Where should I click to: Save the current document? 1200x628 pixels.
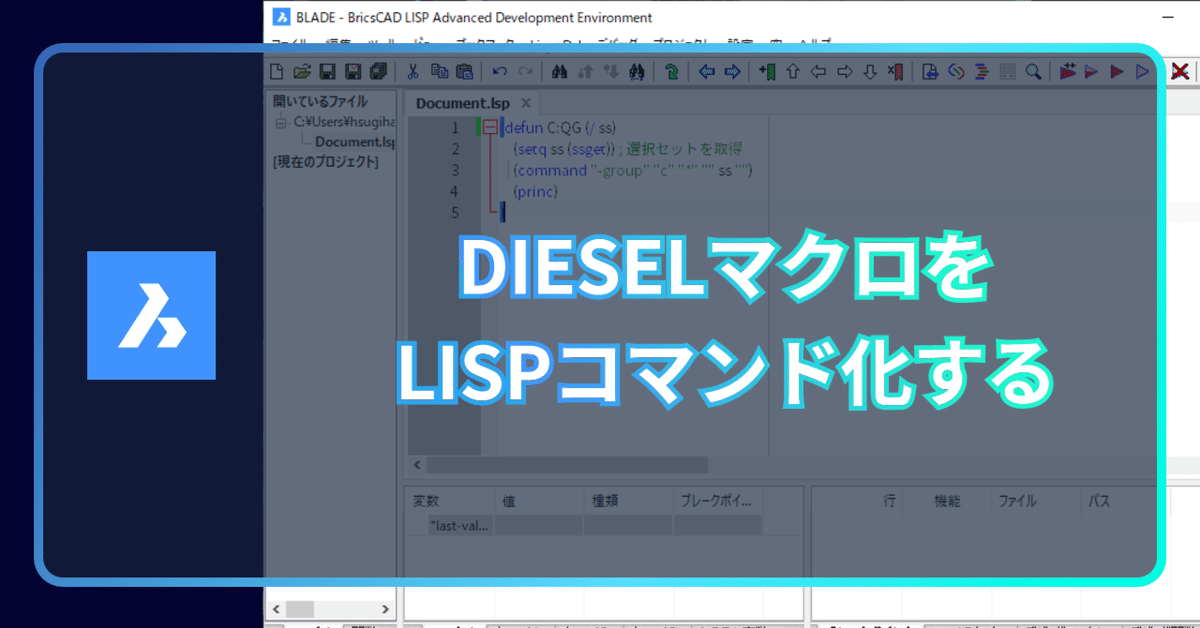pos(327,71)
